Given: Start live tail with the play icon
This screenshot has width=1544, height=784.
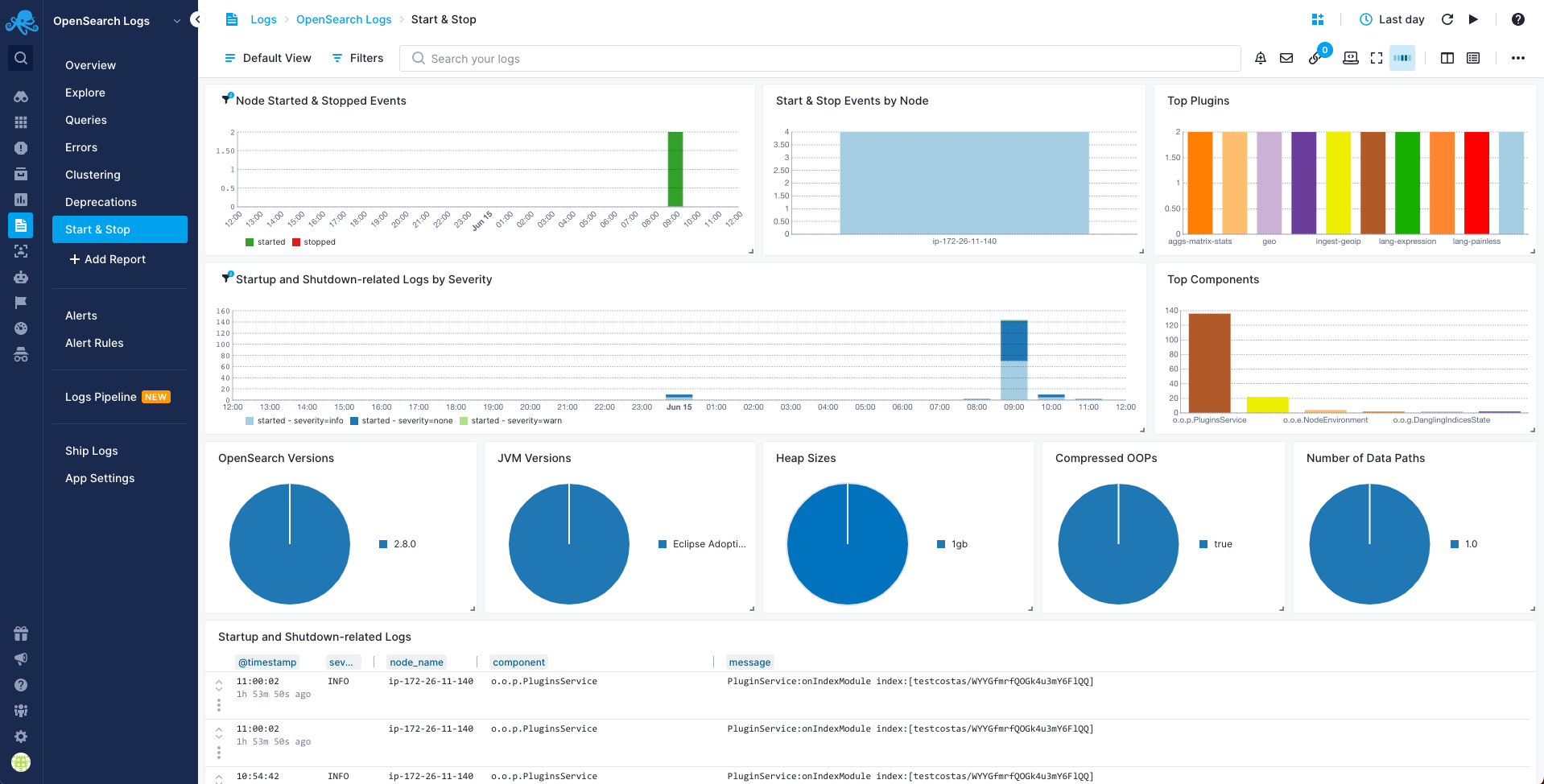Looking at the screenshot, I should click(x=1473, y=19).
